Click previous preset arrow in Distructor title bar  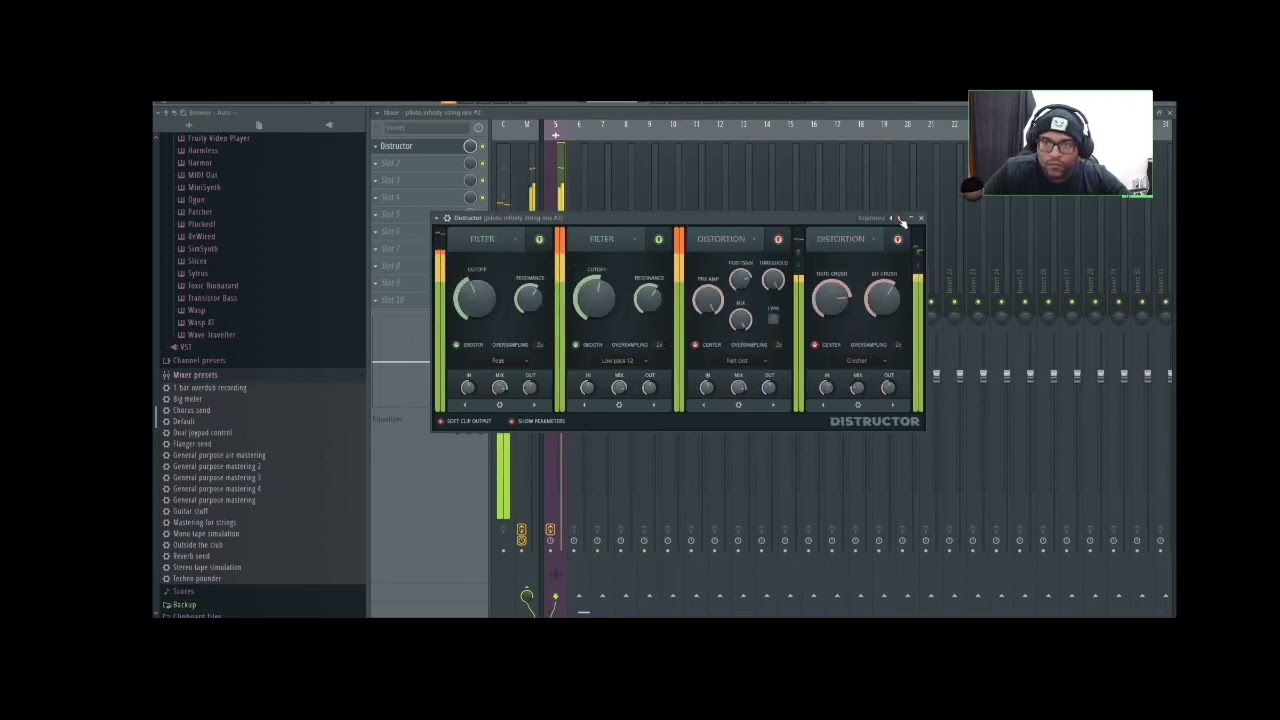pos(891,218)
